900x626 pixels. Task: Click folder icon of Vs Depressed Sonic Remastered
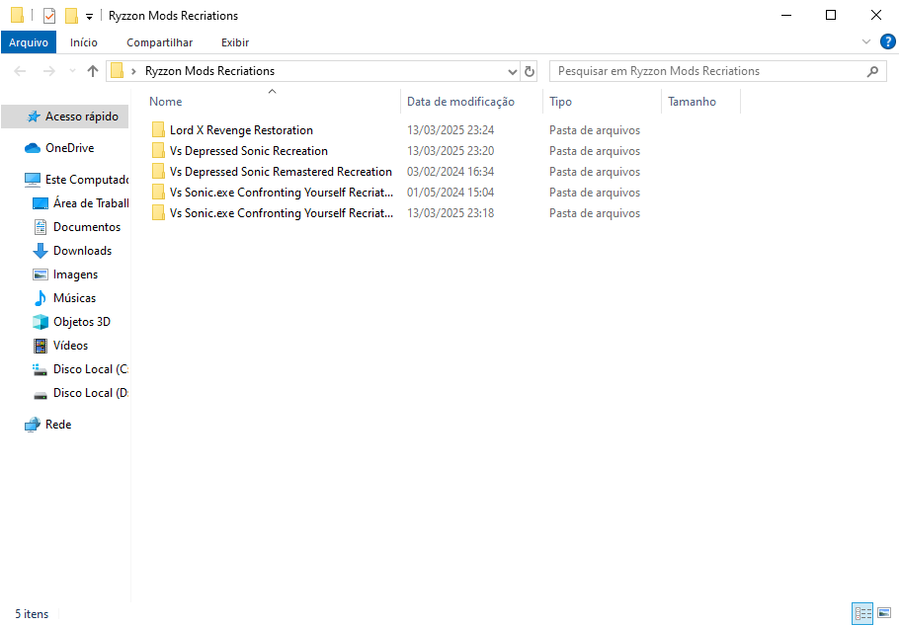click(x=158, y=171)
